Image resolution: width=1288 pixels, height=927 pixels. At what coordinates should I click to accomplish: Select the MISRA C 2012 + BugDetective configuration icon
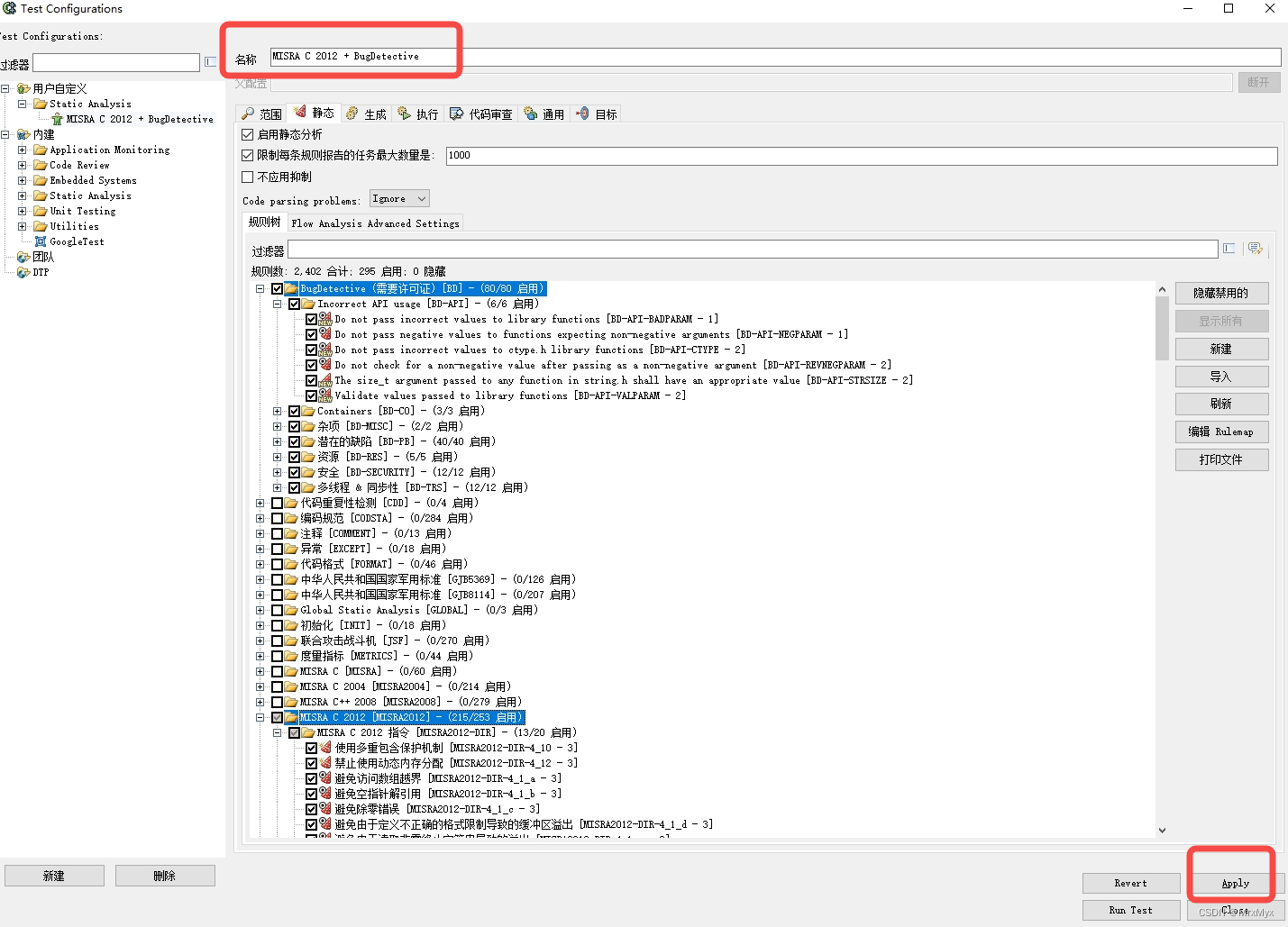tap(58, 119)
